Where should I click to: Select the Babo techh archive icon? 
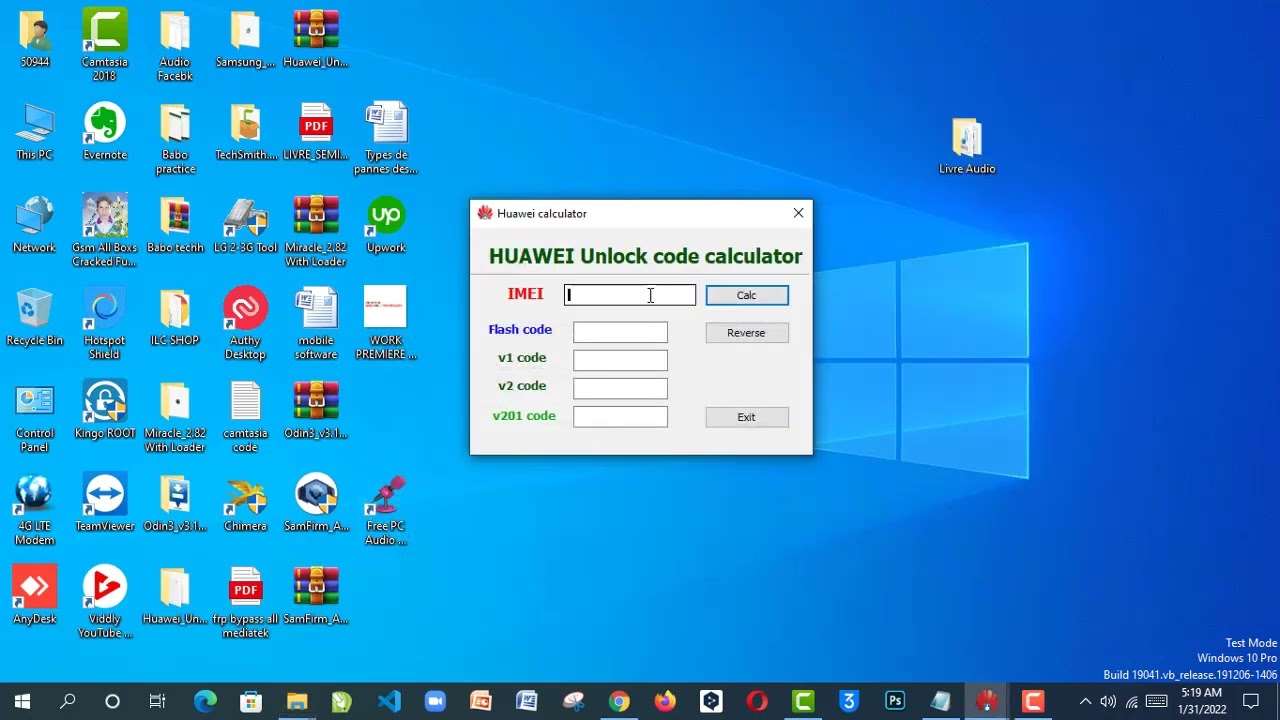click(x=175, y=225)
